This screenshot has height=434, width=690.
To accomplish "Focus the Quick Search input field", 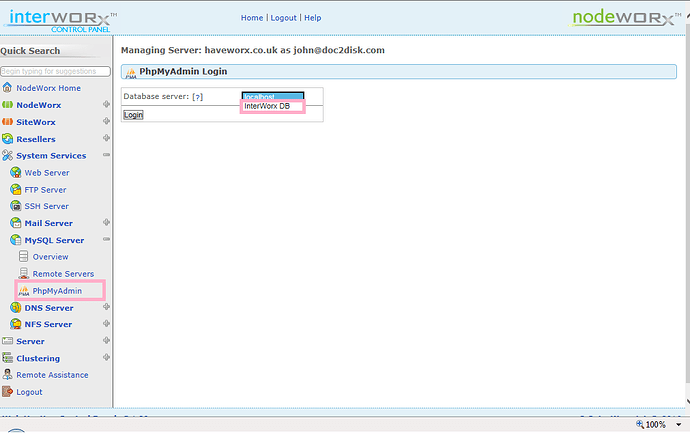I will click(55, 71).
